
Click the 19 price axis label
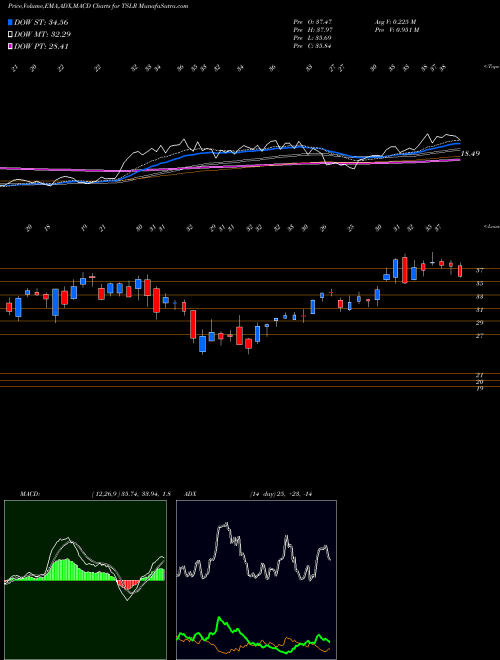[x=479, y=389]
